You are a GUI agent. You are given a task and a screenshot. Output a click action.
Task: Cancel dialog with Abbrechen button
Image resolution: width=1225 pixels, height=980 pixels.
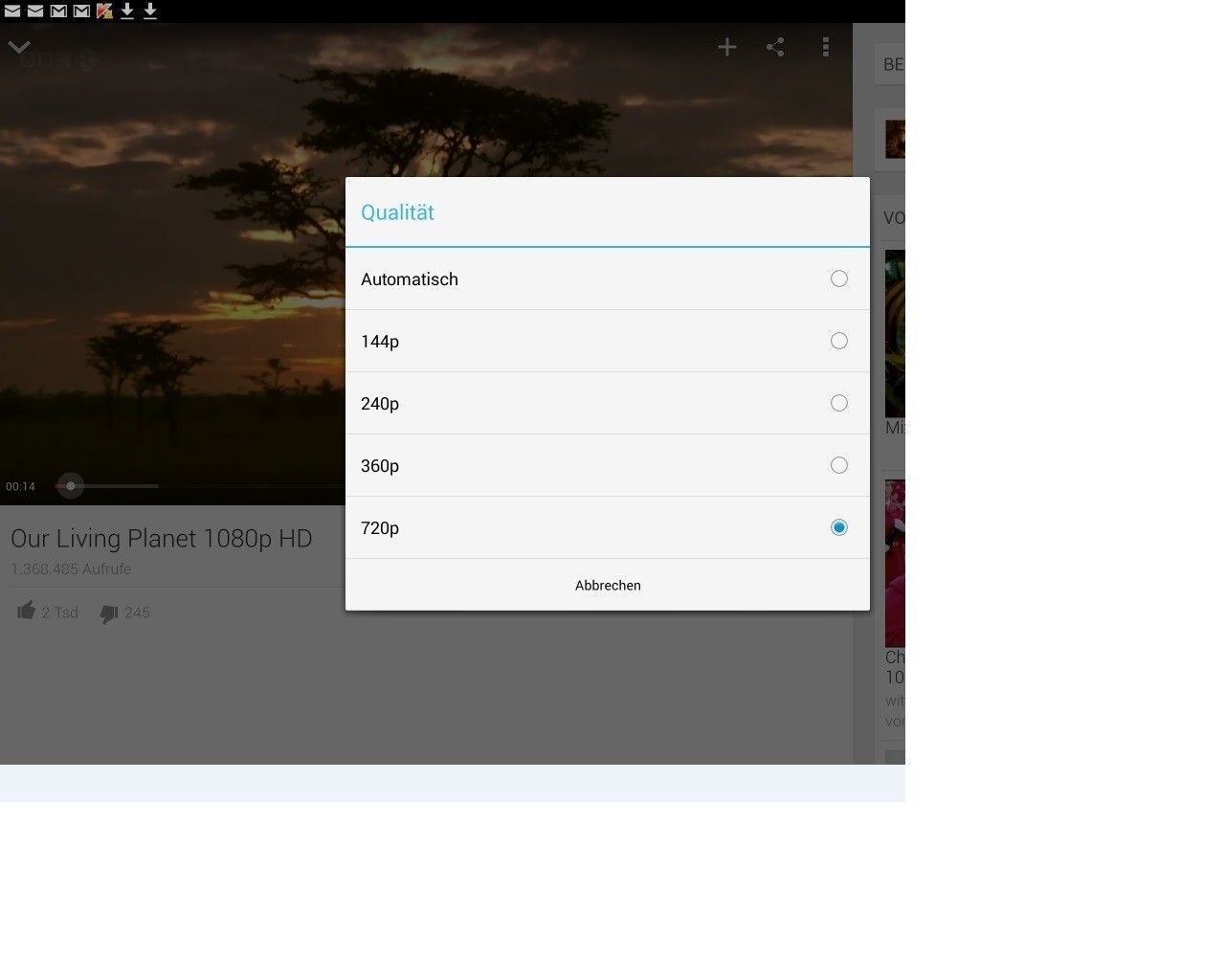[x=608, y=585]
